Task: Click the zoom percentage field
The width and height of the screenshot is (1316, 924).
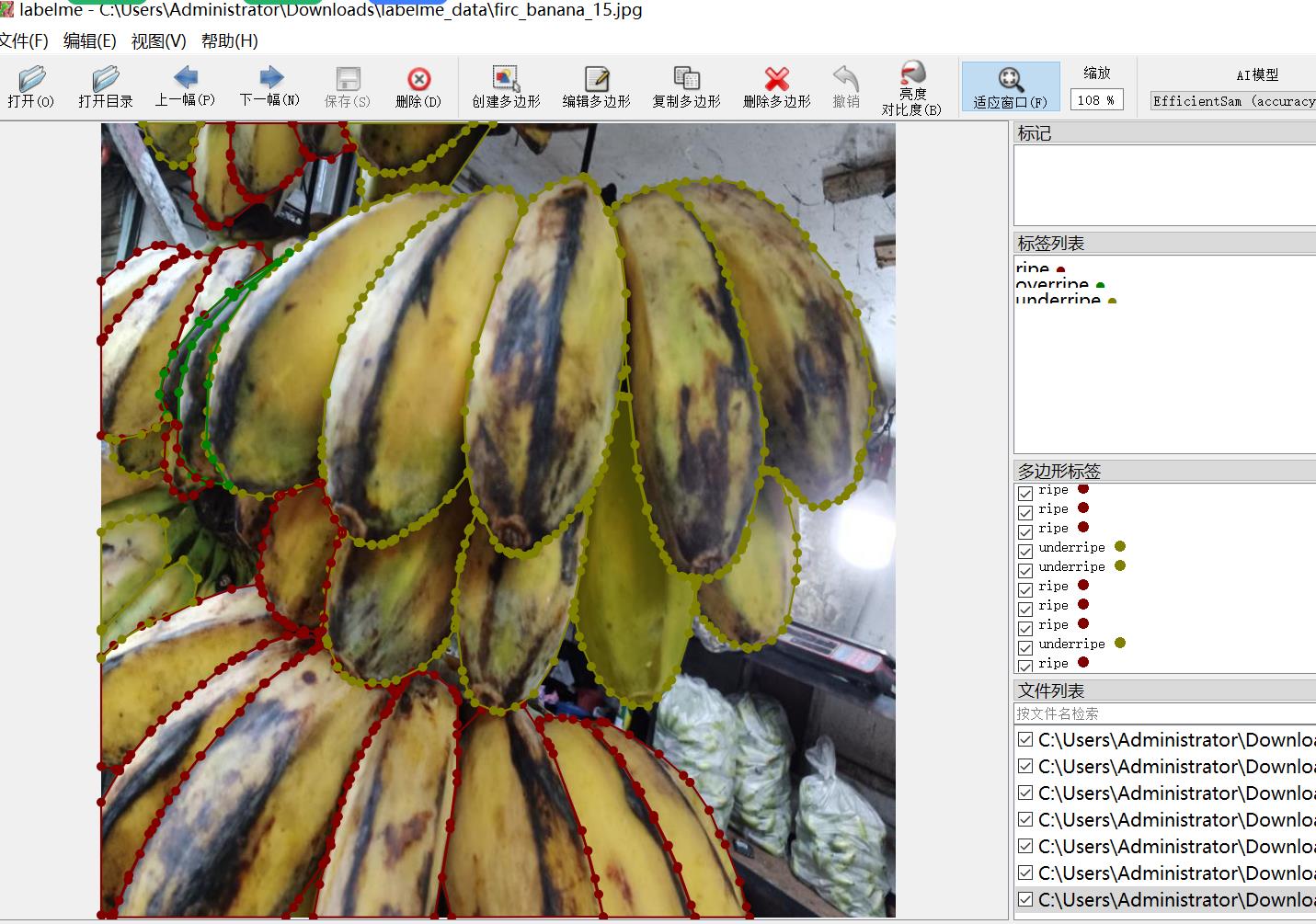Action: pos(1095,100)
